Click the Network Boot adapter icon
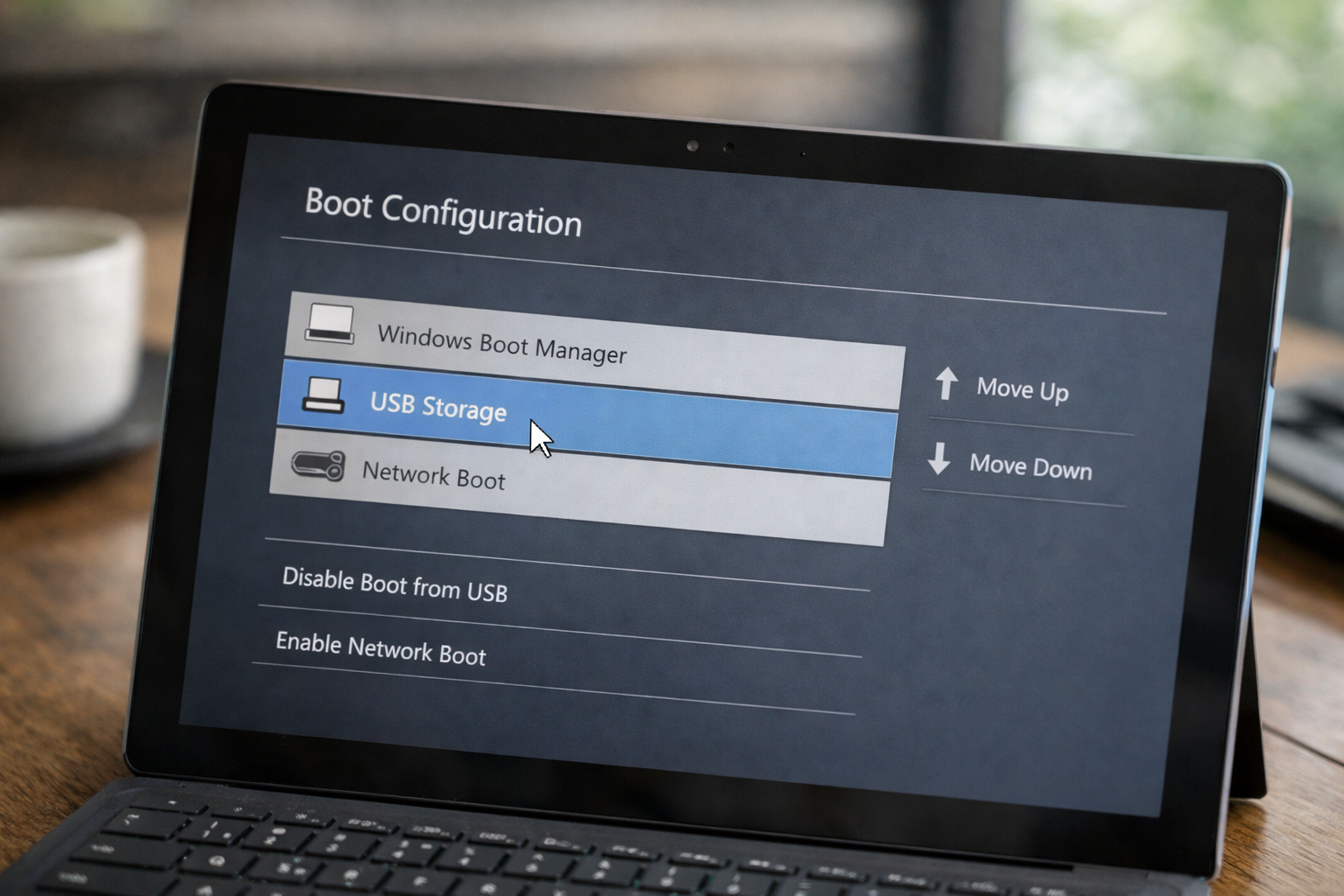Screen dimensions: 1344x896 point(318,465)
